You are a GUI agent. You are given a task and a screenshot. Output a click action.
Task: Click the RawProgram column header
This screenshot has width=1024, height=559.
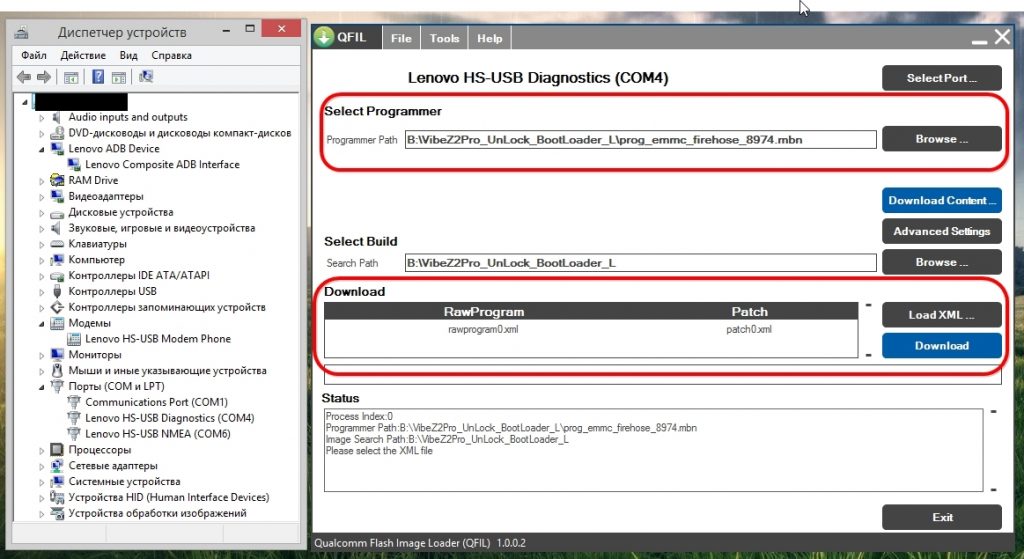[483, 311]
